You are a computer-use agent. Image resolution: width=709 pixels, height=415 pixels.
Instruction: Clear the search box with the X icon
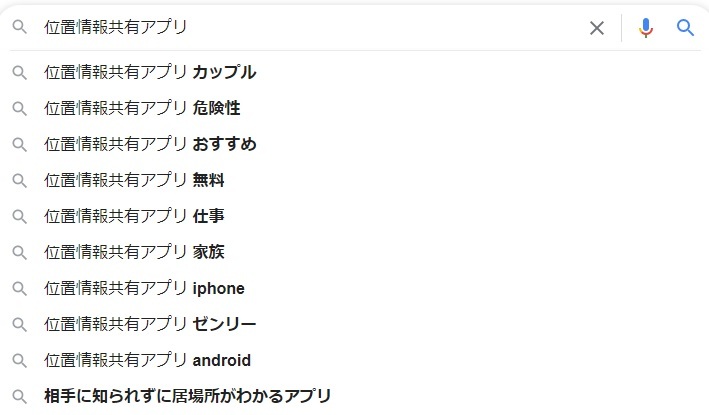point(597,28)
